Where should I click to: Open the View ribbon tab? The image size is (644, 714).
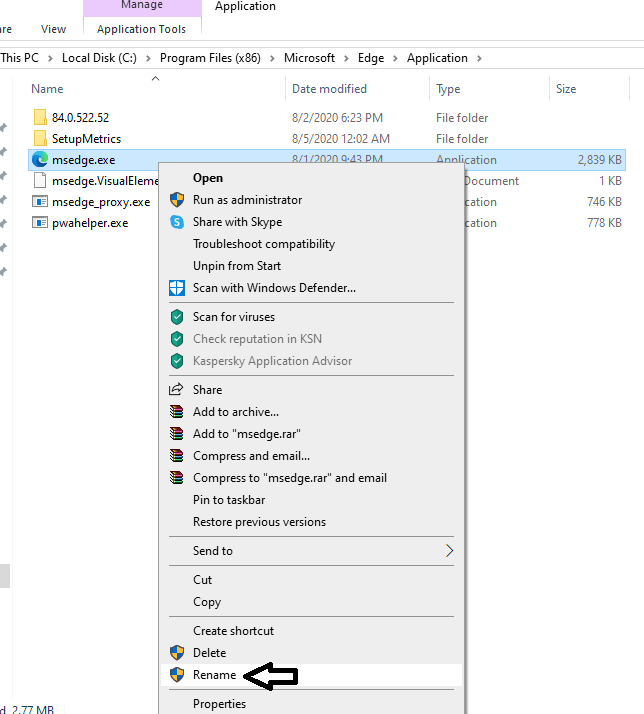point(53,29)
